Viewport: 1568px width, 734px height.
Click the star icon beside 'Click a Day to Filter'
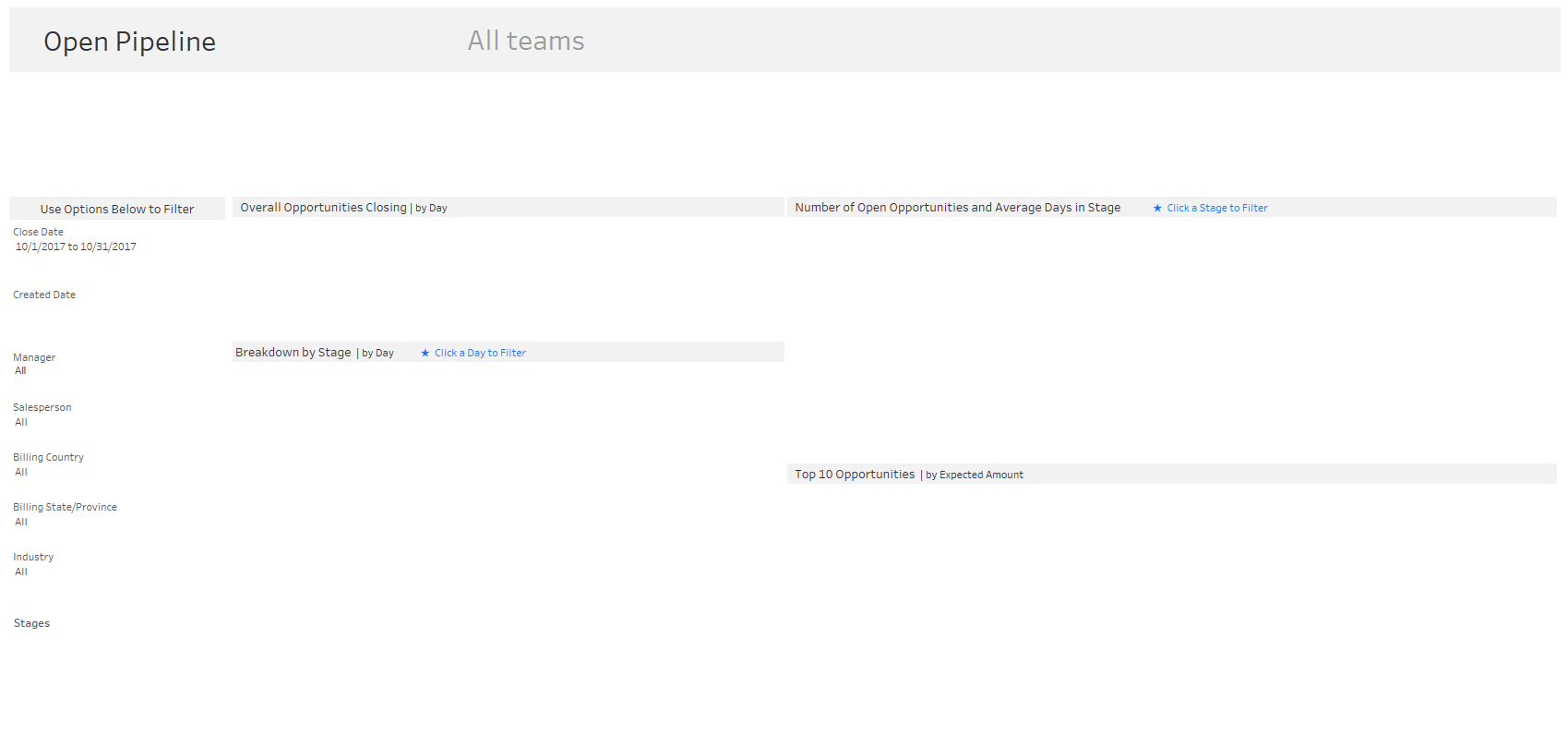[x=425, y=353]
